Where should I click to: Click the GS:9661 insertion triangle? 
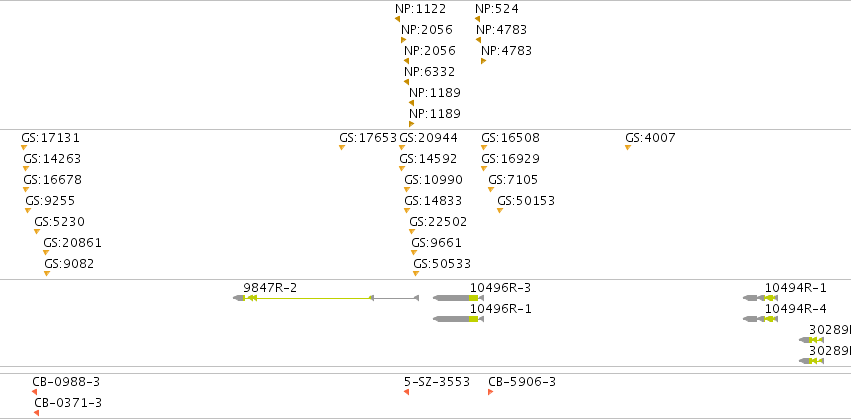tap(414, 253)
